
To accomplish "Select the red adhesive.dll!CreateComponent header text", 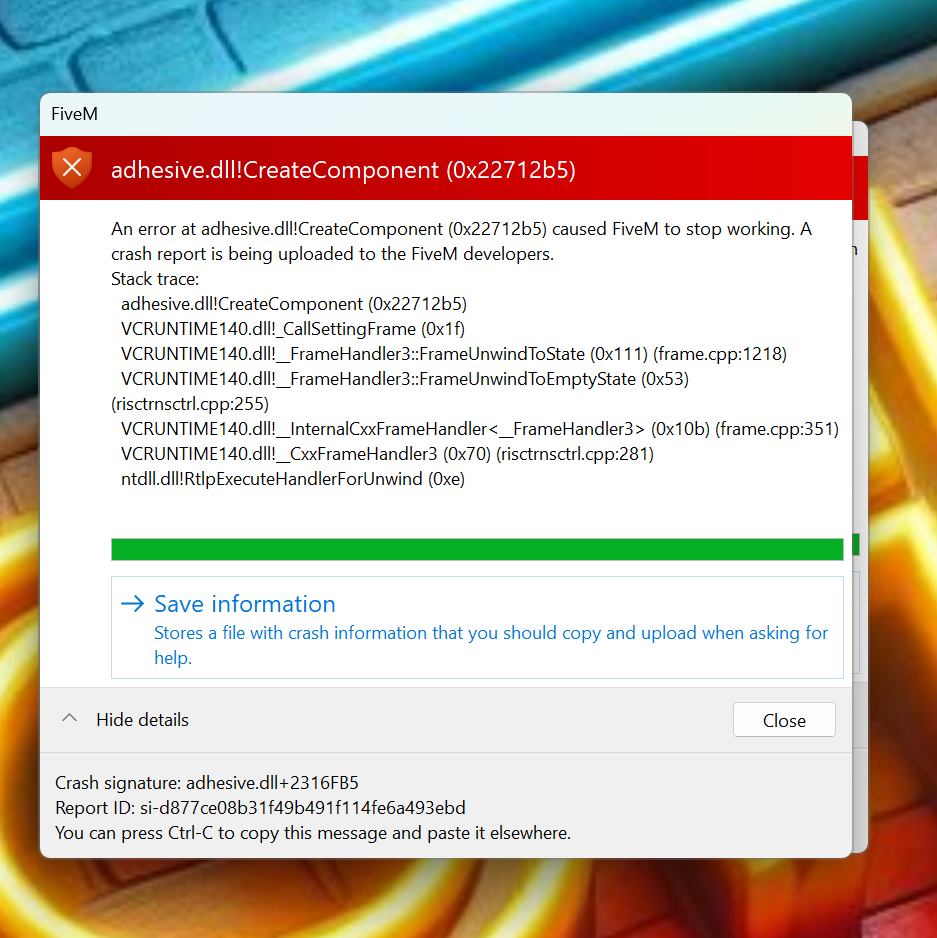I will click(343, 170).
